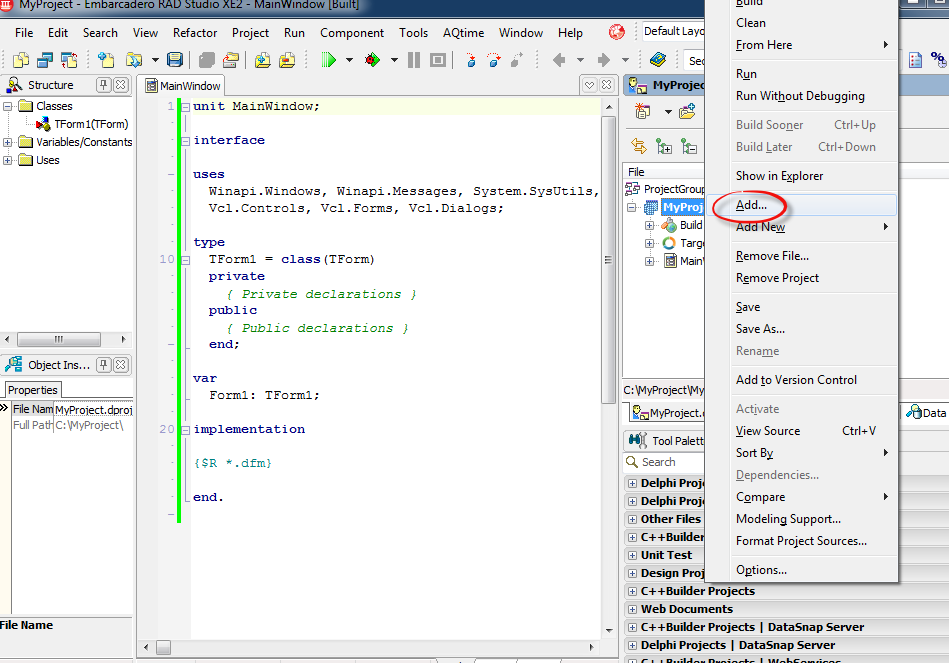
Task: Open the Back history dropdown arrow
Action: pos(580,60)
